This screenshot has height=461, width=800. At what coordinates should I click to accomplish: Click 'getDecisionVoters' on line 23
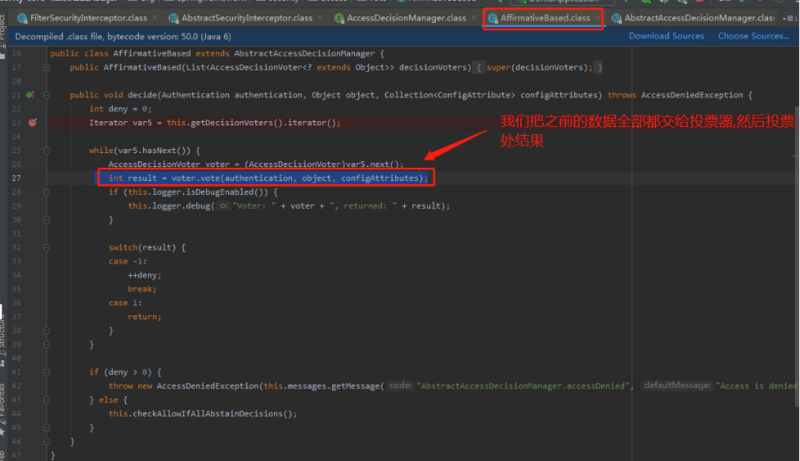coord(232,122)
